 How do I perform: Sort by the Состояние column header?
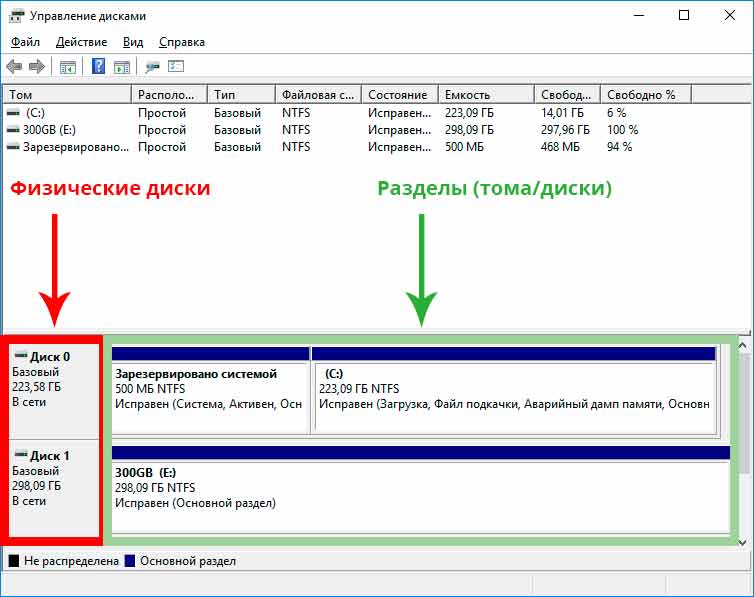pyautogui.click(x=400, y=95)
